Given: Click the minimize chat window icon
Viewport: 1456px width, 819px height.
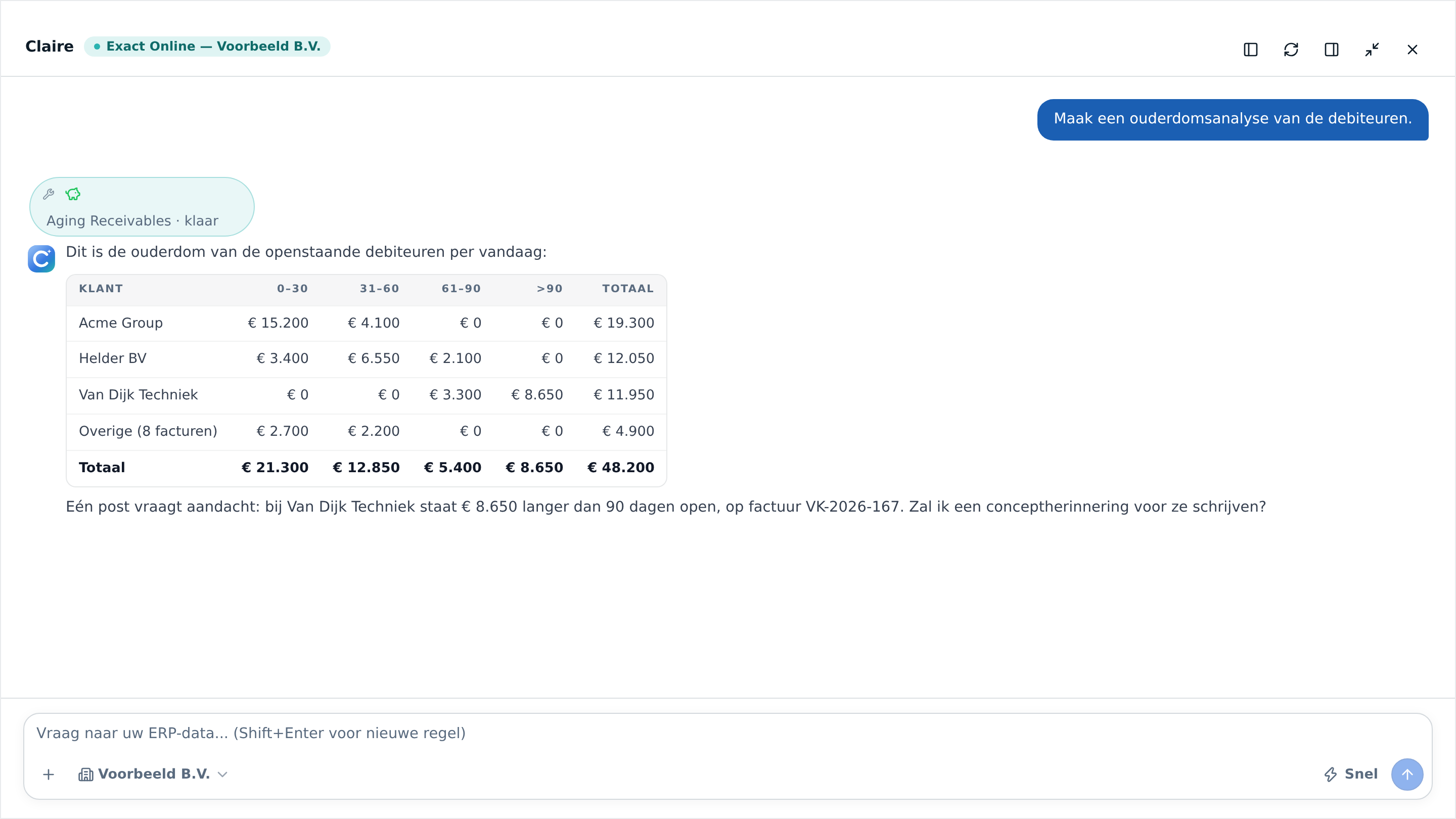Looking at the screenshot, I should pos(1372,50).
